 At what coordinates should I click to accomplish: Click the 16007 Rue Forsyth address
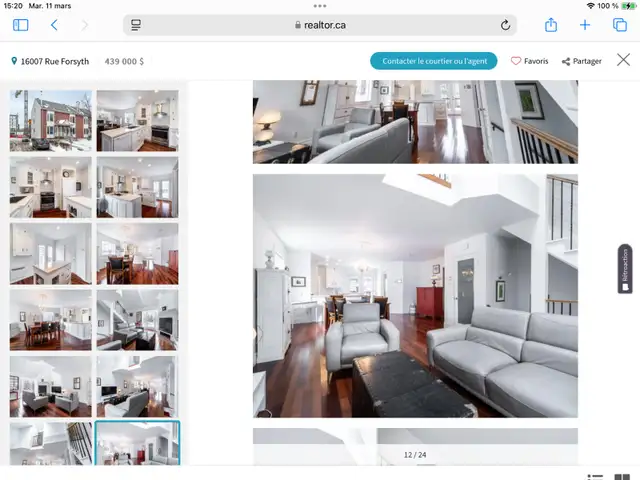(54, 61)
